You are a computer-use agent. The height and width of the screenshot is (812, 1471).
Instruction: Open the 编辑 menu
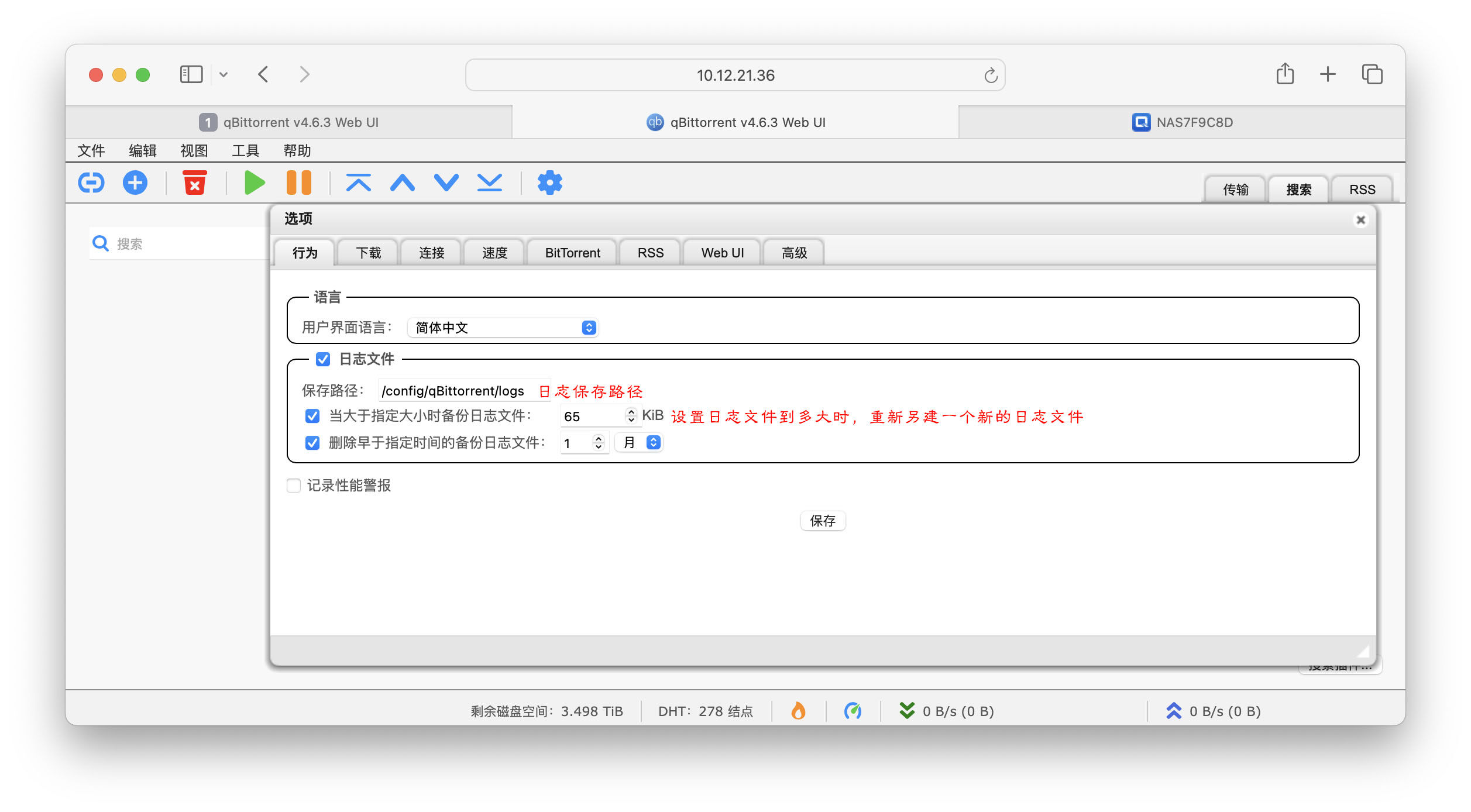pyautogui.click(x=143, y=151)
